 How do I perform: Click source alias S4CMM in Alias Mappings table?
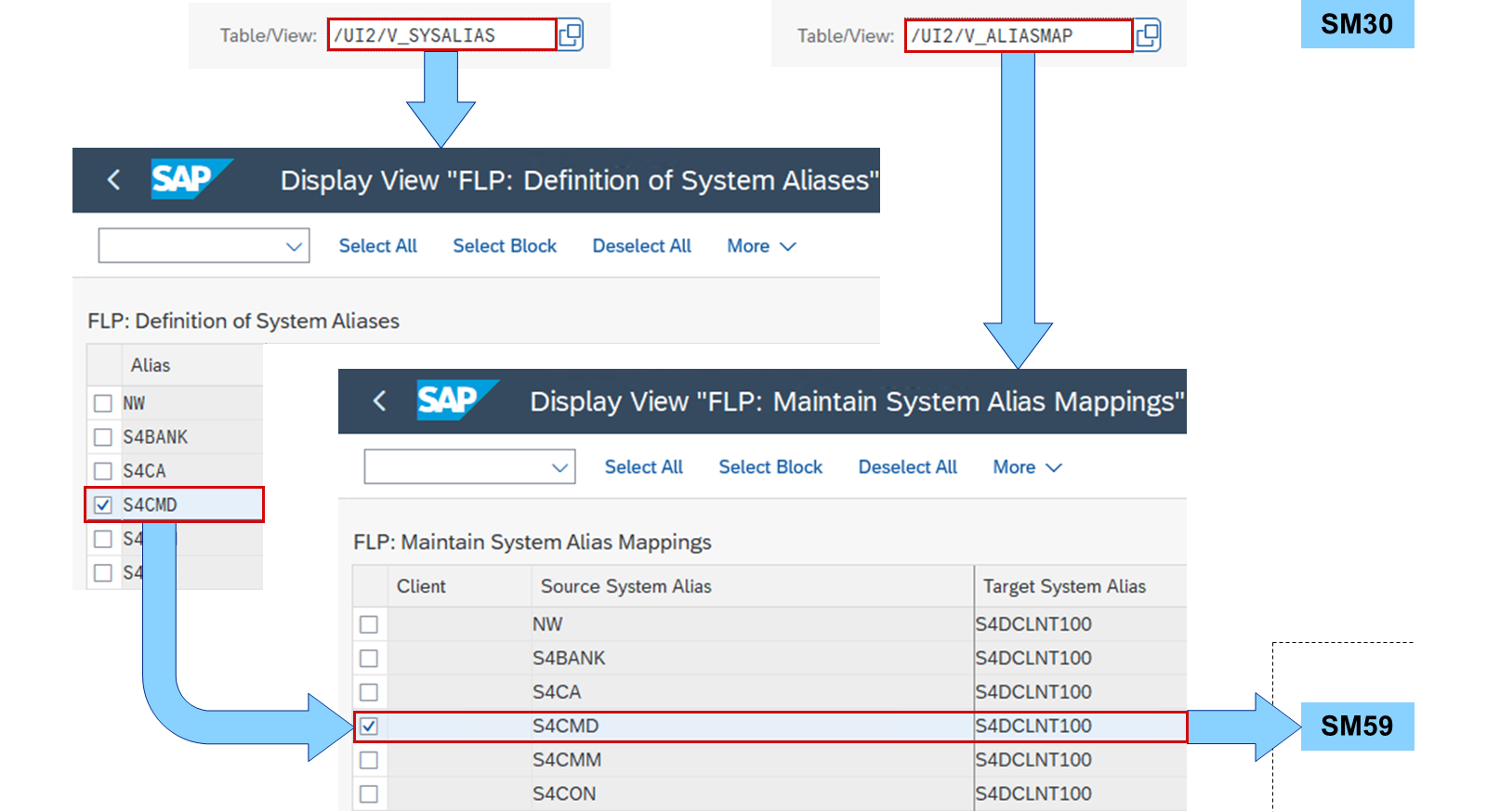[567, 760]
